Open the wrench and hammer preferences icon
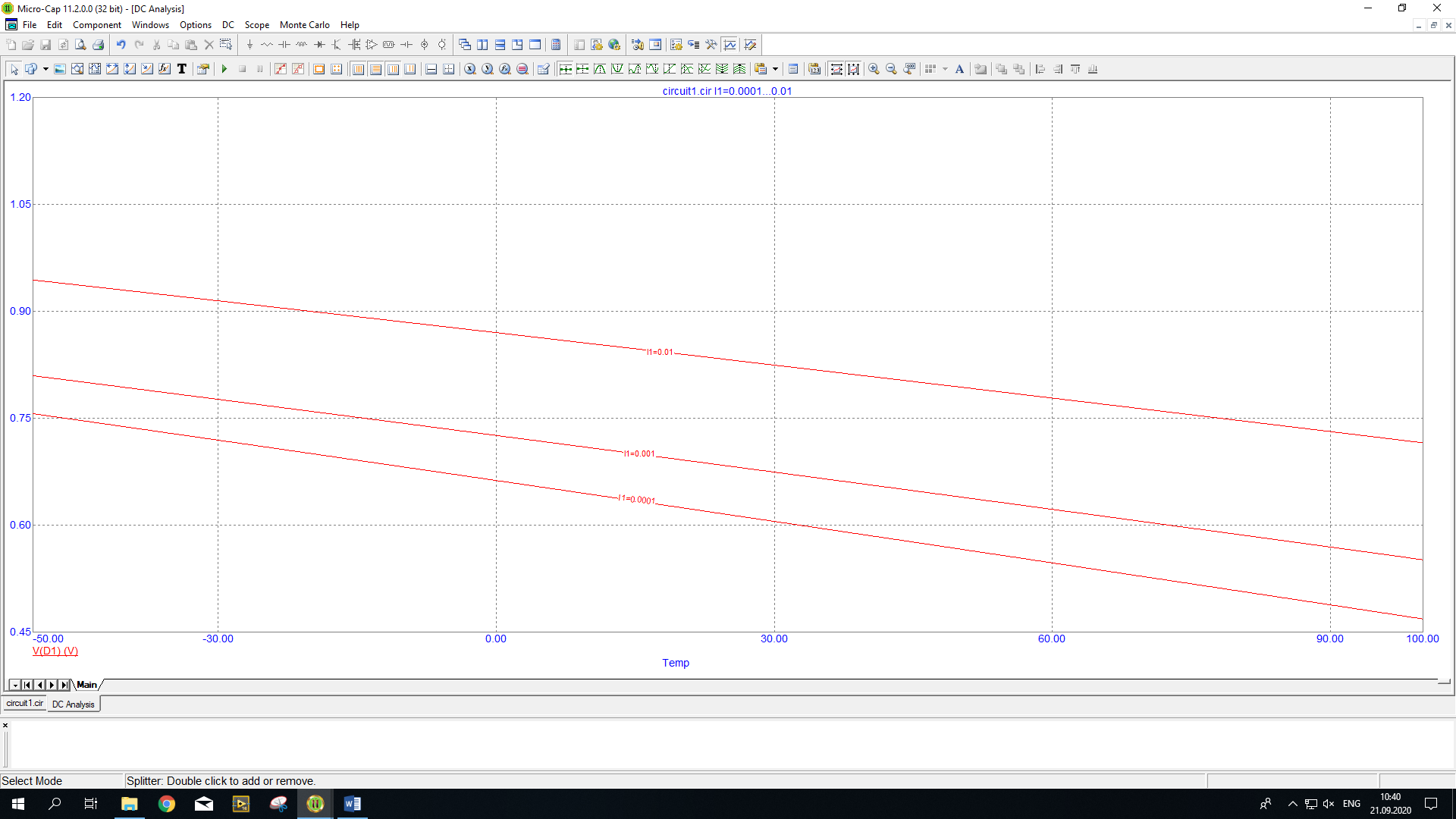Image resolution: width=1456 pixels, height=819 pixels. click(x=711, y=45)
